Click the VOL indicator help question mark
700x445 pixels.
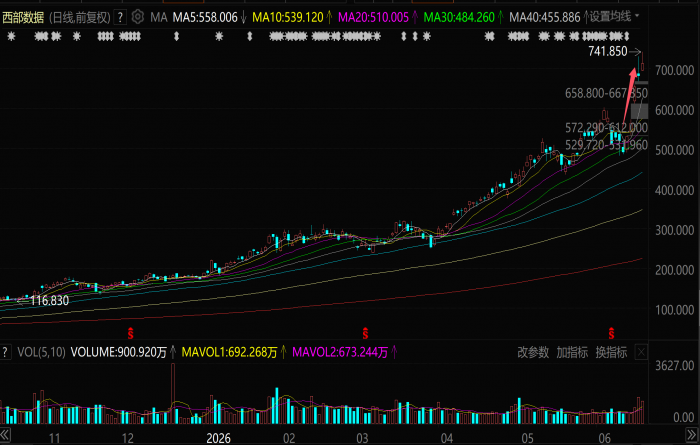[5, 352]
